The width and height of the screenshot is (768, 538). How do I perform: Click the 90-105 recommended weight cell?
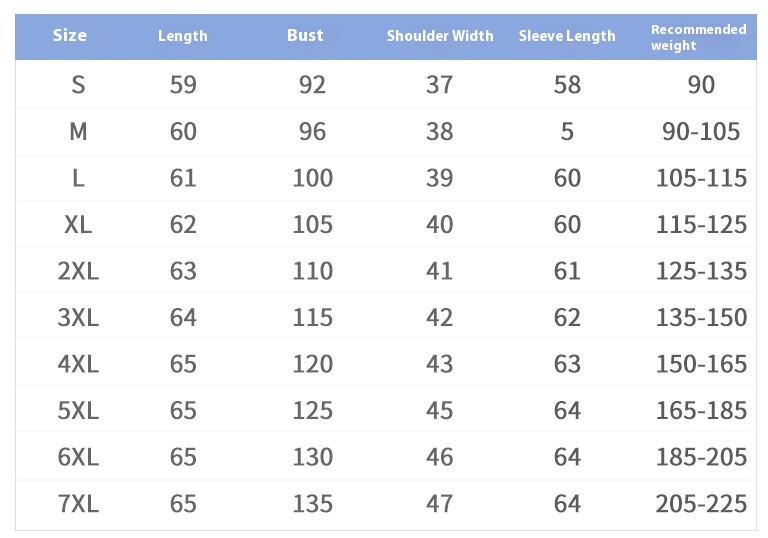click(x=701, y=131)
